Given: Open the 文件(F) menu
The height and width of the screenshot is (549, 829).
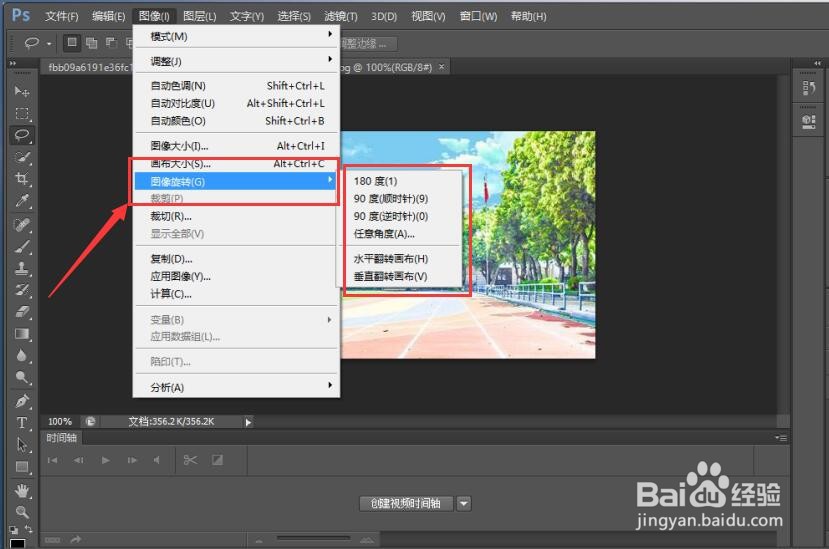Looking at the screenshot, I should 61,16.
